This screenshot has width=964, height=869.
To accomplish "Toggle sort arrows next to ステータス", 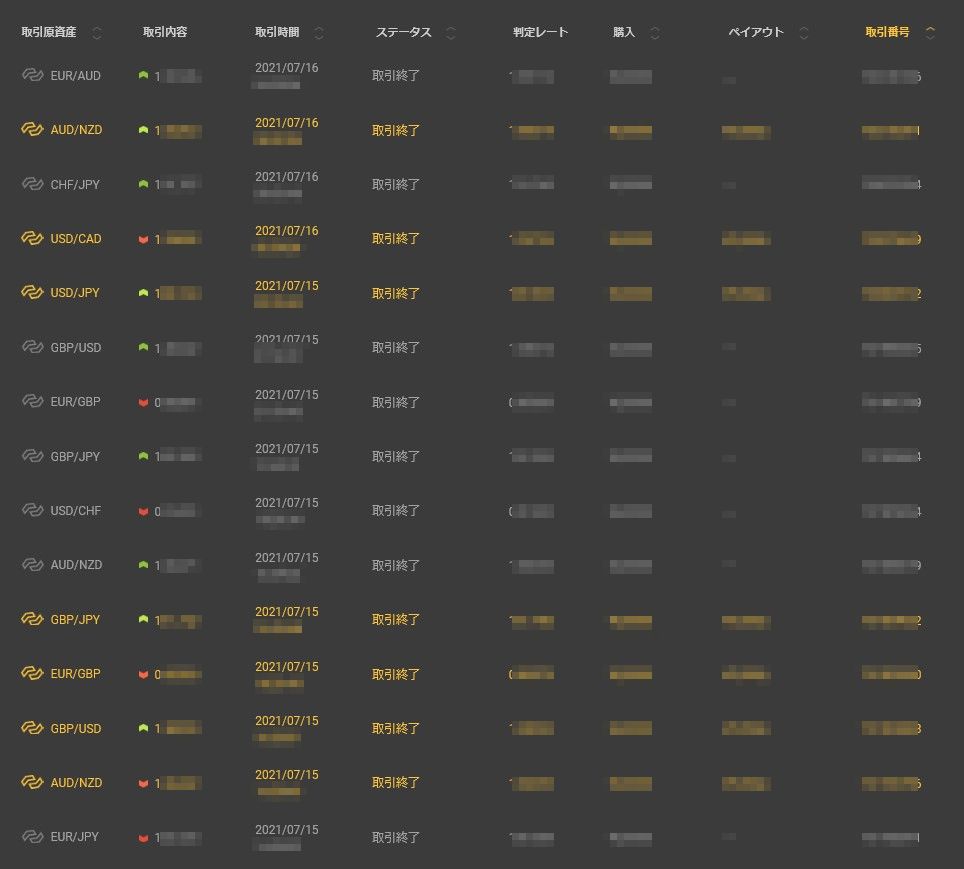I will click(450, 33).
